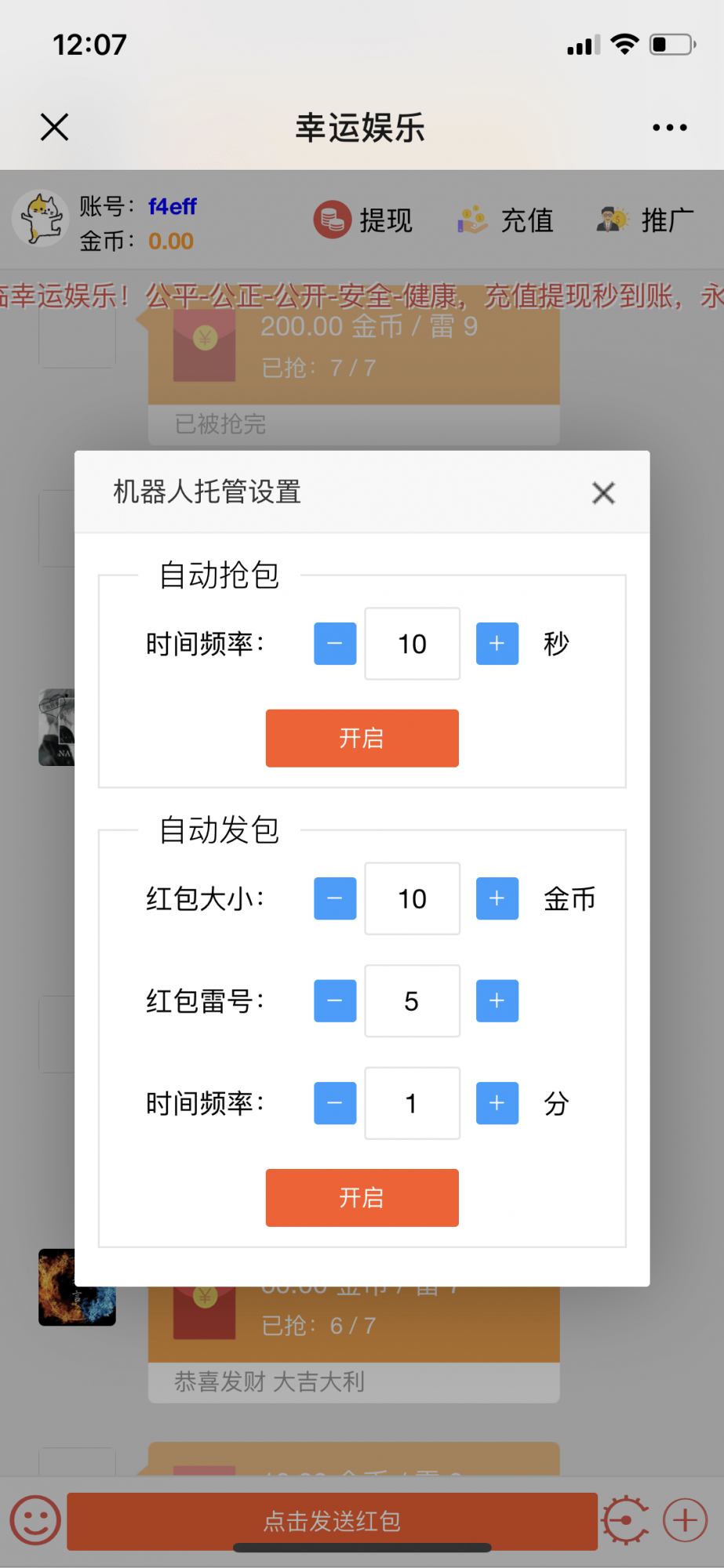The image size is (724, 1568).
Task: Increase auto-send frequency in minutes
Action: tap(497, 1103)
